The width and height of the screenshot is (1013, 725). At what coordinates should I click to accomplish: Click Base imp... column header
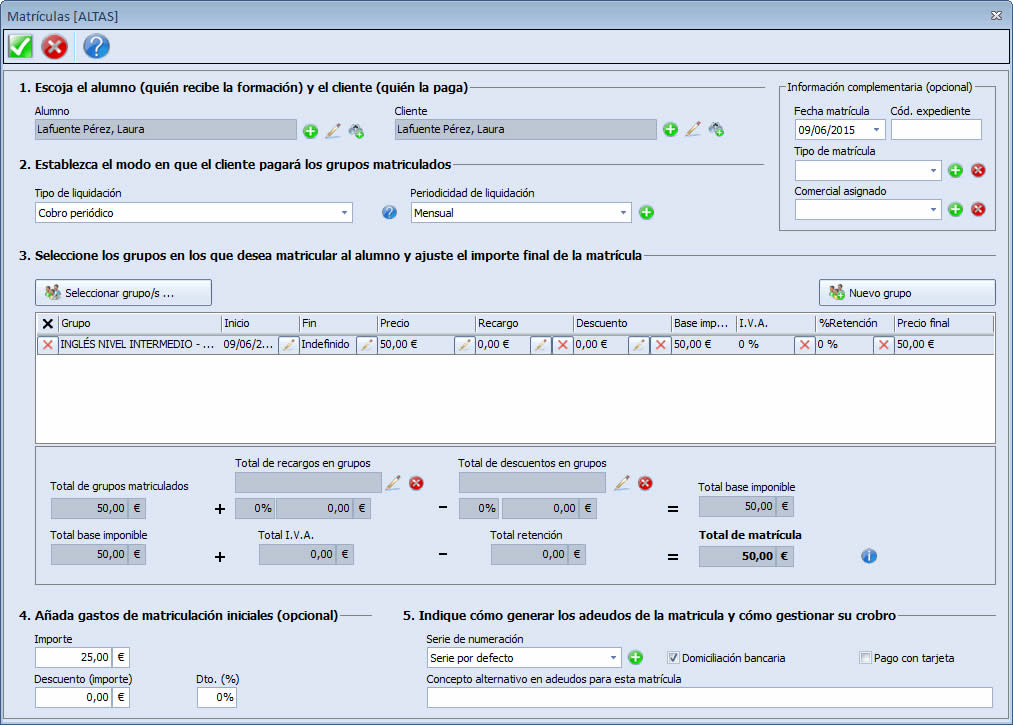pyautogui.click(x=704, y=323)
